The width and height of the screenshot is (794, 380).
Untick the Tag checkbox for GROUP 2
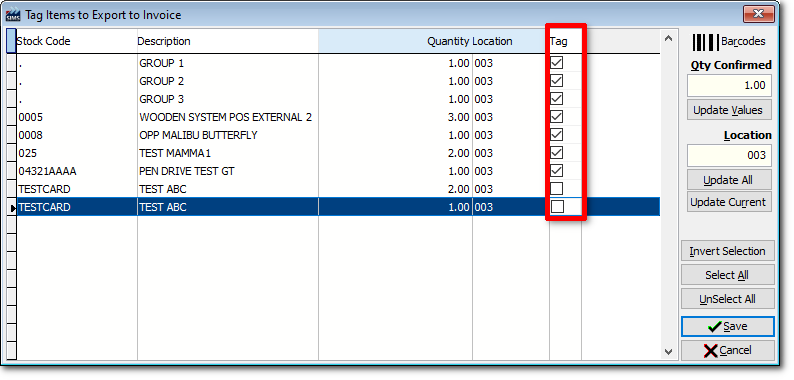pyautogui.click(x=557, y=81)
